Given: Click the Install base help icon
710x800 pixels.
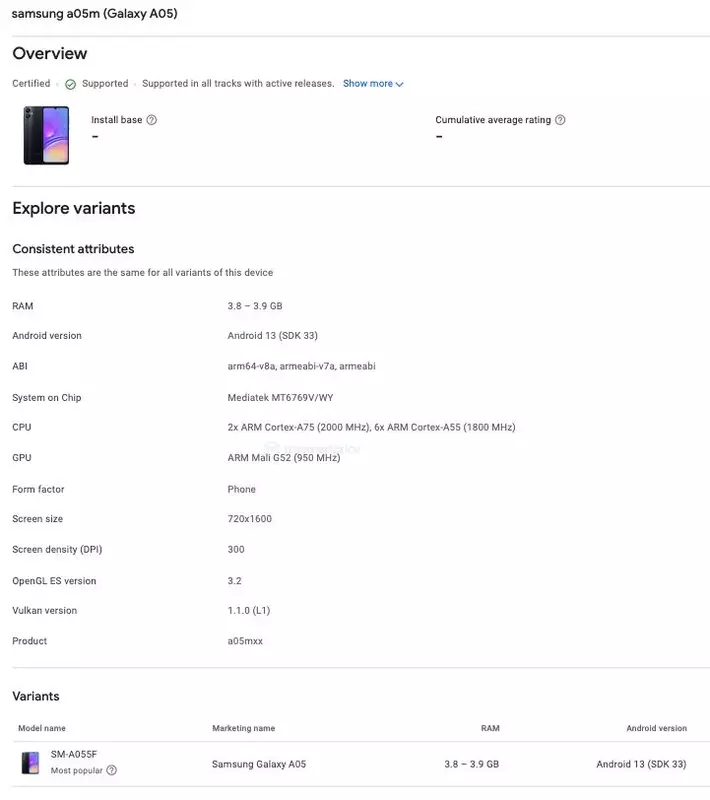Looking at the screenshot, I should [151, 120].
